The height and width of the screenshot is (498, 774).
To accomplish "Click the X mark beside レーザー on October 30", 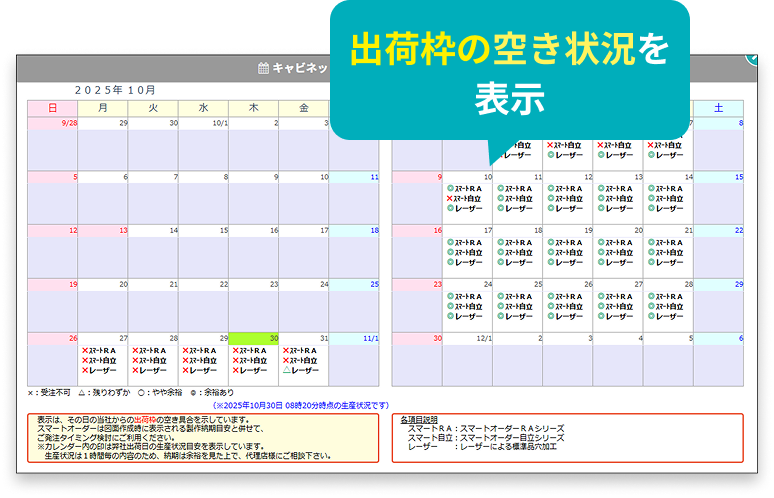I will pyautogui.click(x=235, y=370).
